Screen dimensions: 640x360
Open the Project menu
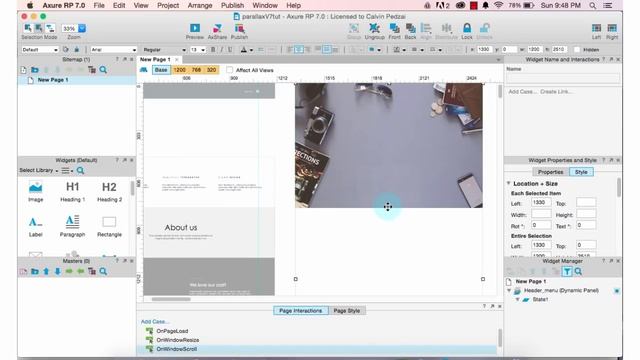point(168,5)
